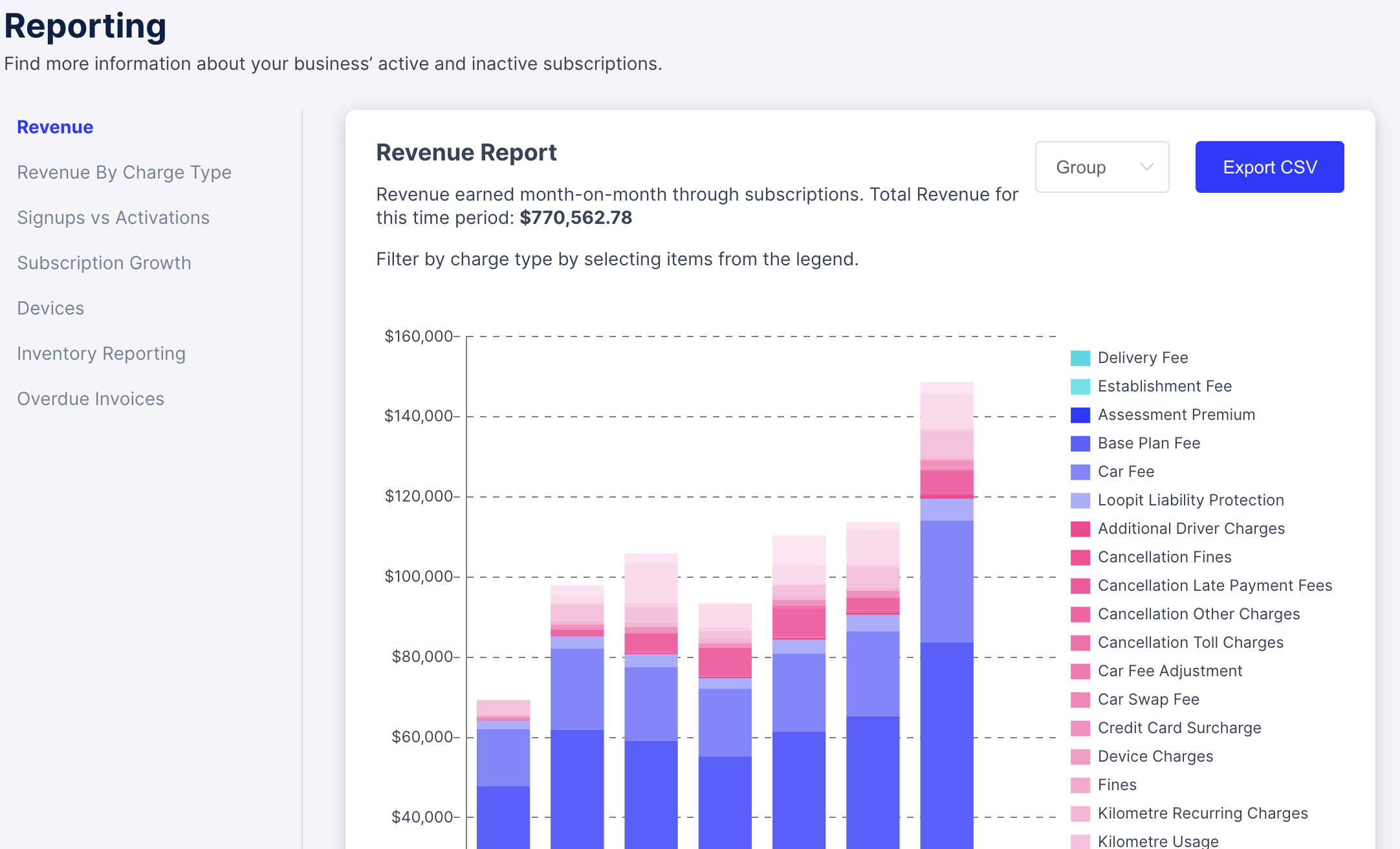1400x849 pixels.
Task: Click Credit Card Surcharge legend swatch
Action: [x=1080, y=728]
